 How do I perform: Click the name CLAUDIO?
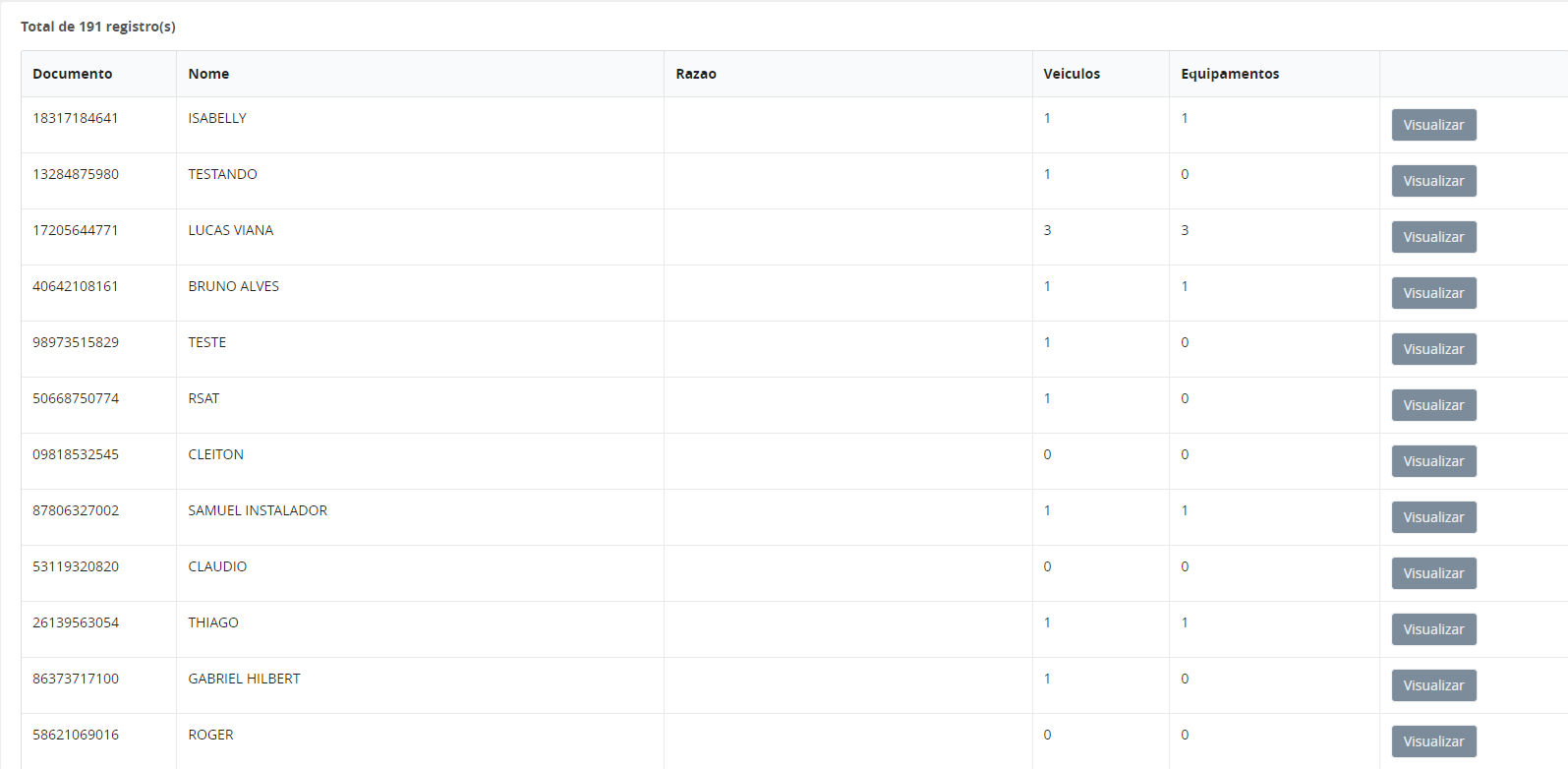217,566
